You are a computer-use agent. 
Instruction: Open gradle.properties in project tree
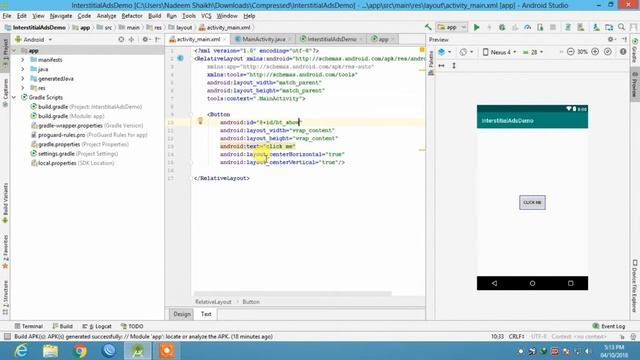click(80, 144)
